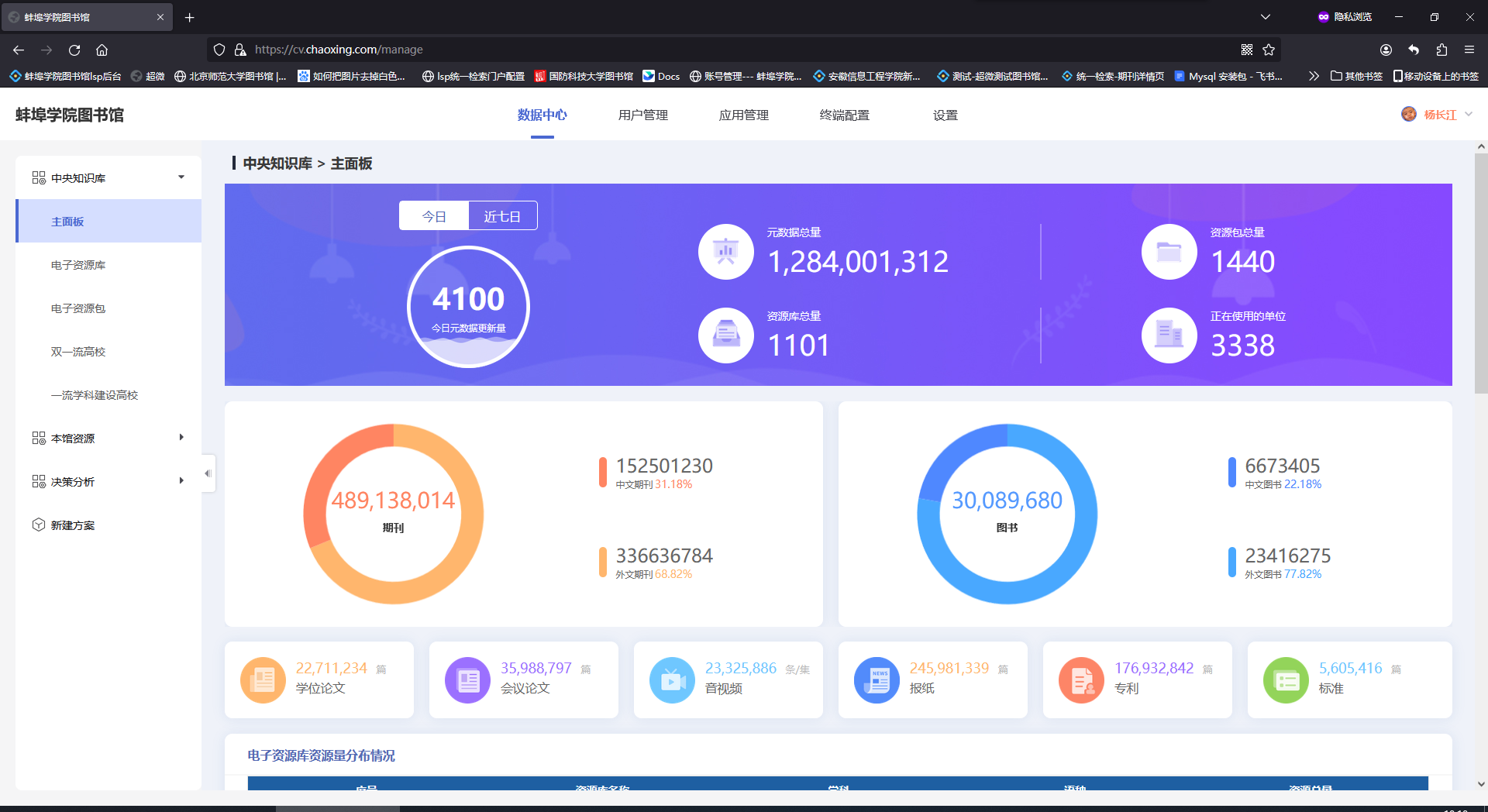Click the metadata total presentation icon
Image resolution: width=1488 pixels, height=812 pixels.
click(x=726, y=252)
